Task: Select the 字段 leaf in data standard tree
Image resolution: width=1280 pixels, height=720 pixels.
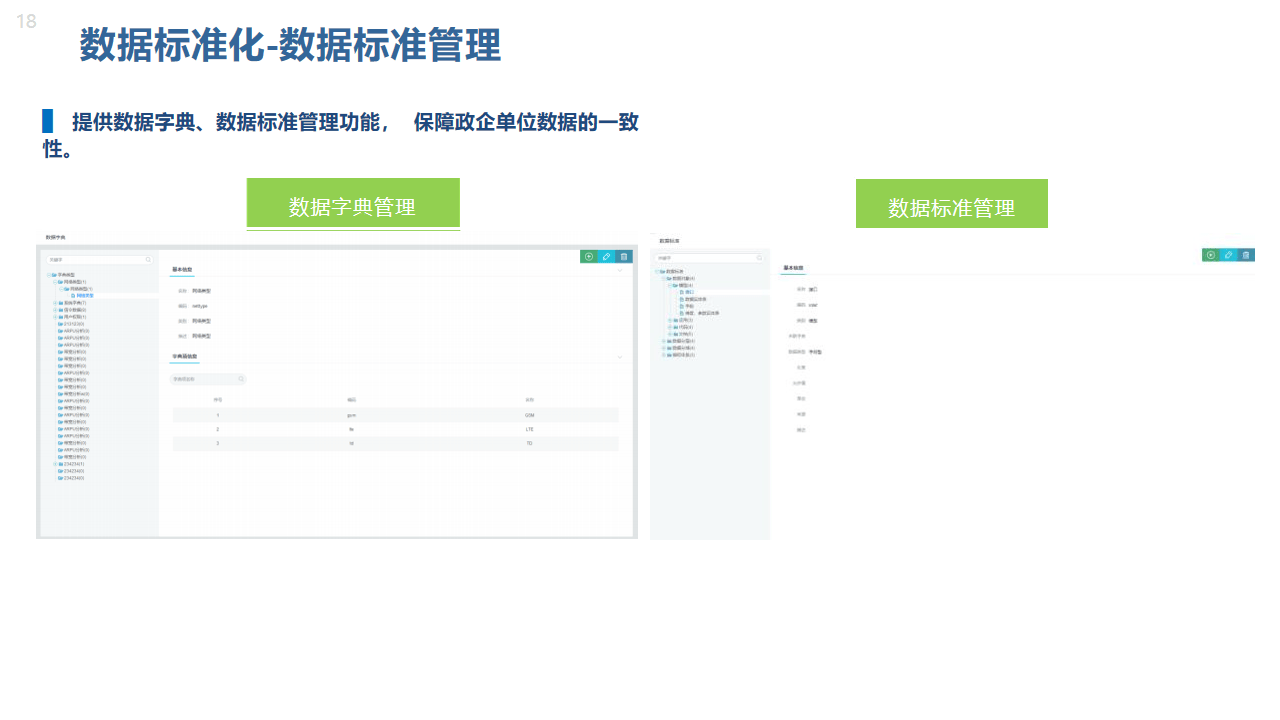Action: click(689, 306)
